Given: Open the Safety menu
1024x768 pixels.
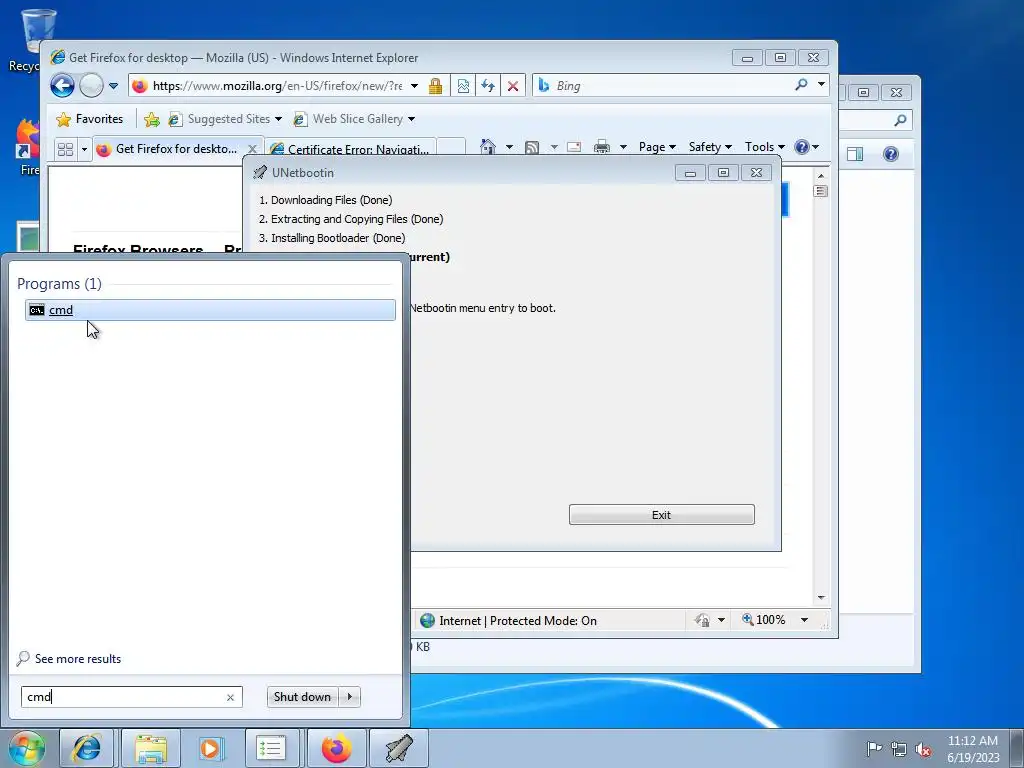Looking at the screenshot, I should [710, 147].
